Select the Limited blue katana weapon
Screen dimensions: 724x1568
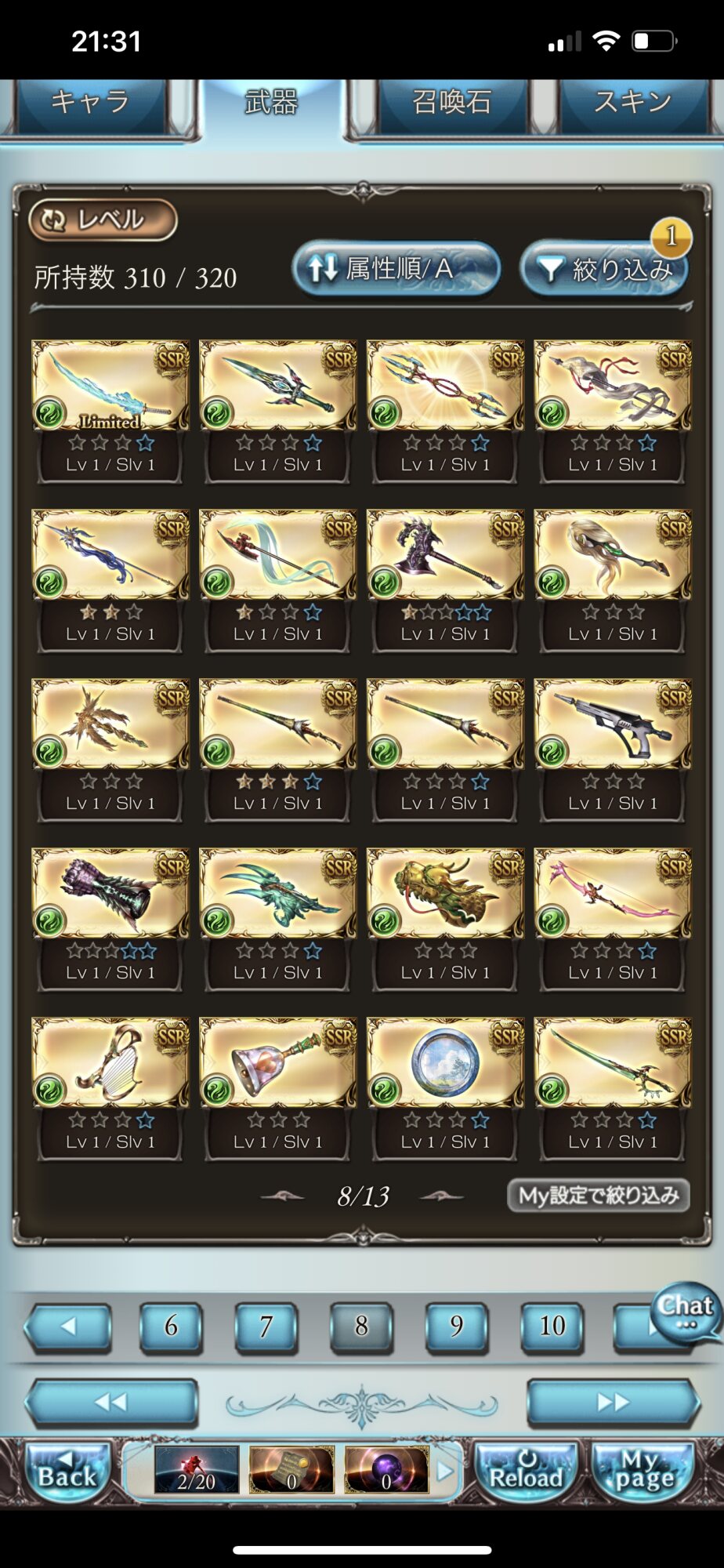click(110, 386)
